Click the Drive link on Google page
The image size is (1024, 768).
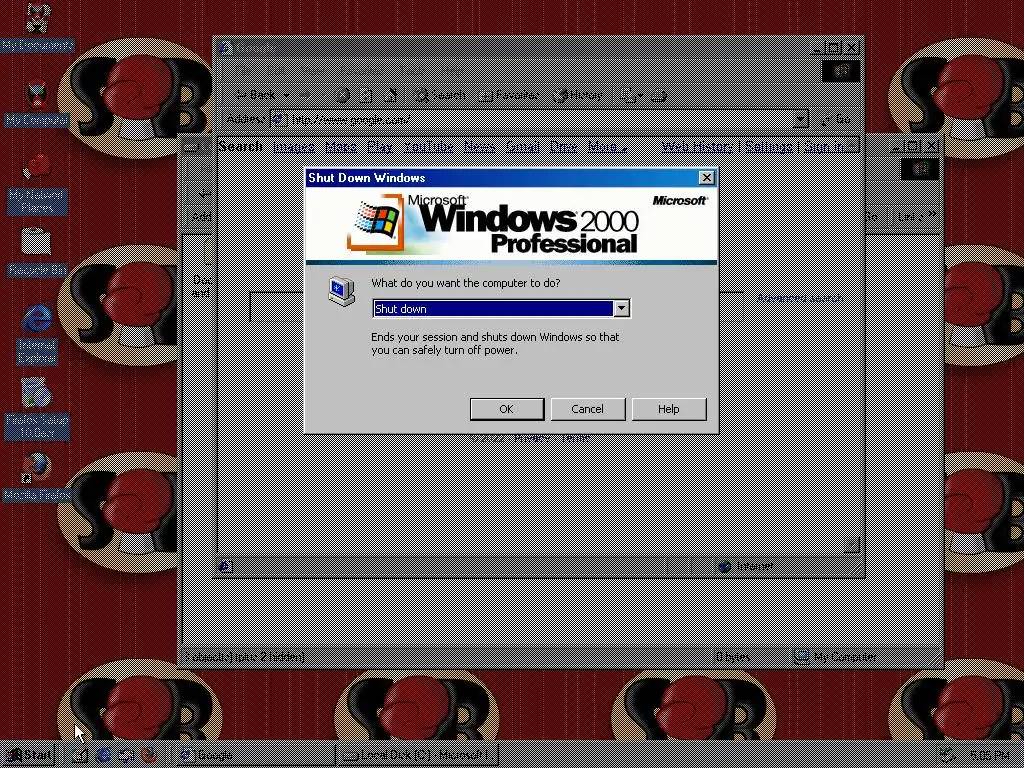point(563,147)
